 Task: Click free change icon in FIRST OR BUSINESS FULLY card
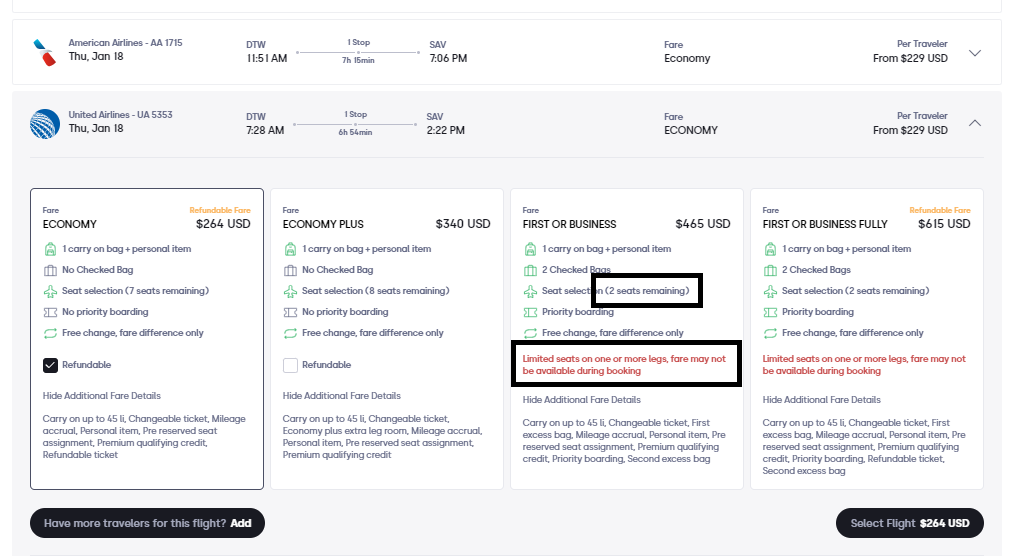pos(770,333)
